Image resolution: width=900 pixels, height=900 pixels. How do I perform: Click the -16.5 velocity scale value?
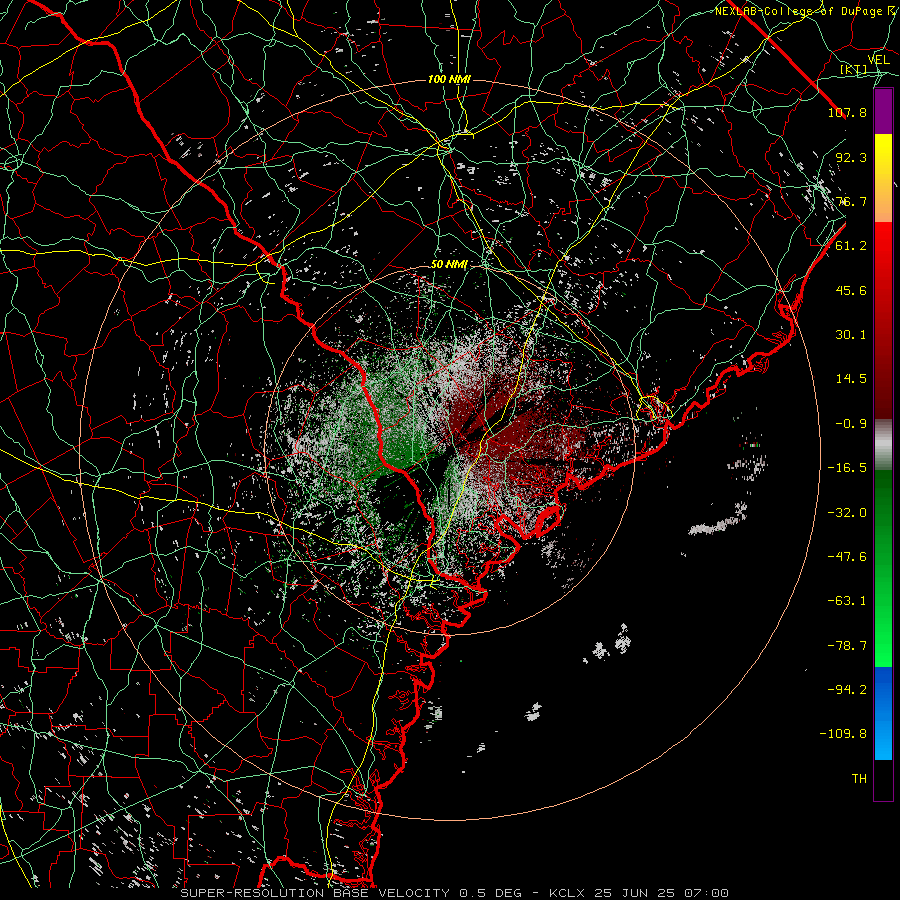847,468
